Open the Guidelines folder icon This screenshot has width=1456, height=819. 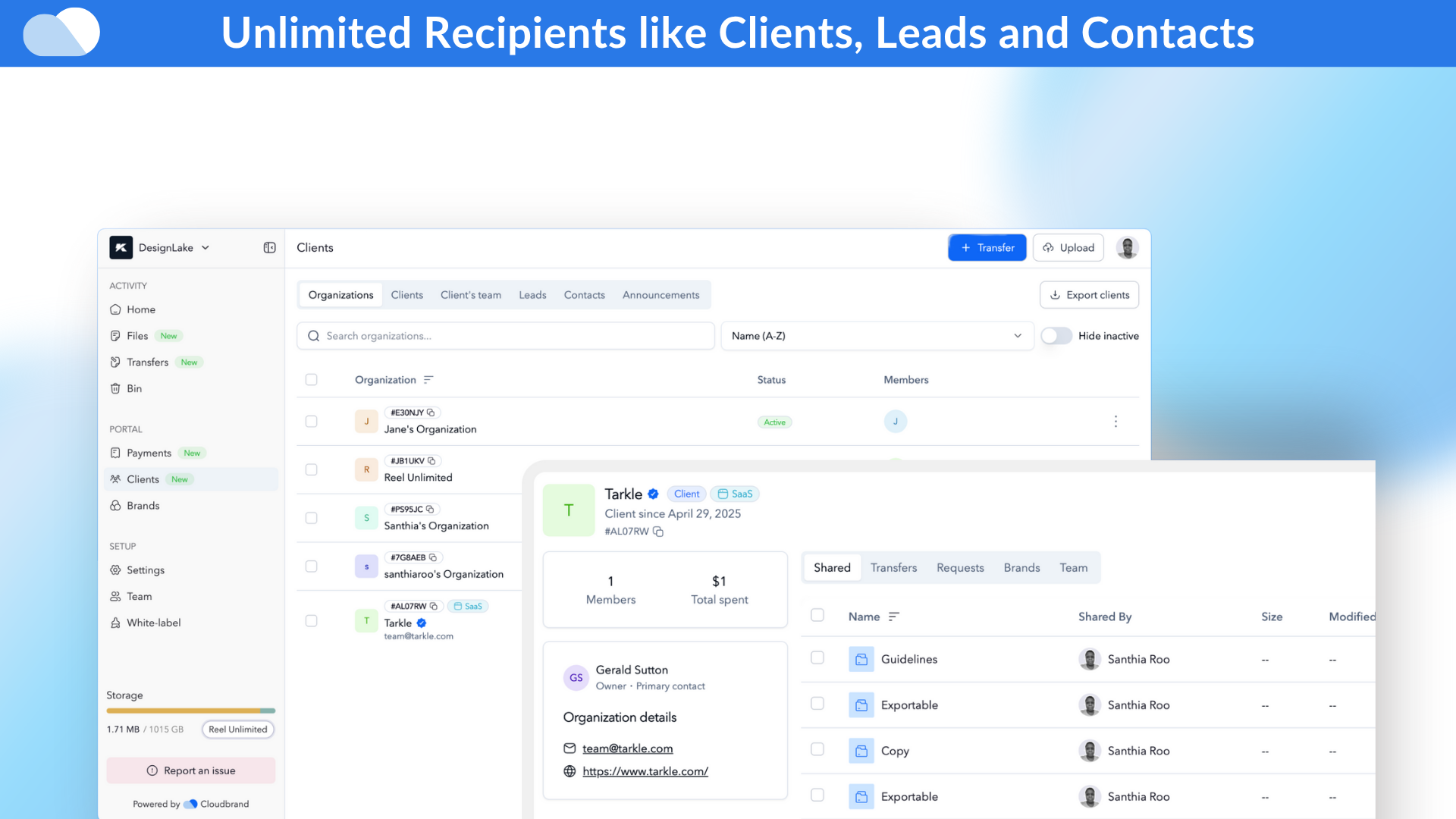pos(861,660)
